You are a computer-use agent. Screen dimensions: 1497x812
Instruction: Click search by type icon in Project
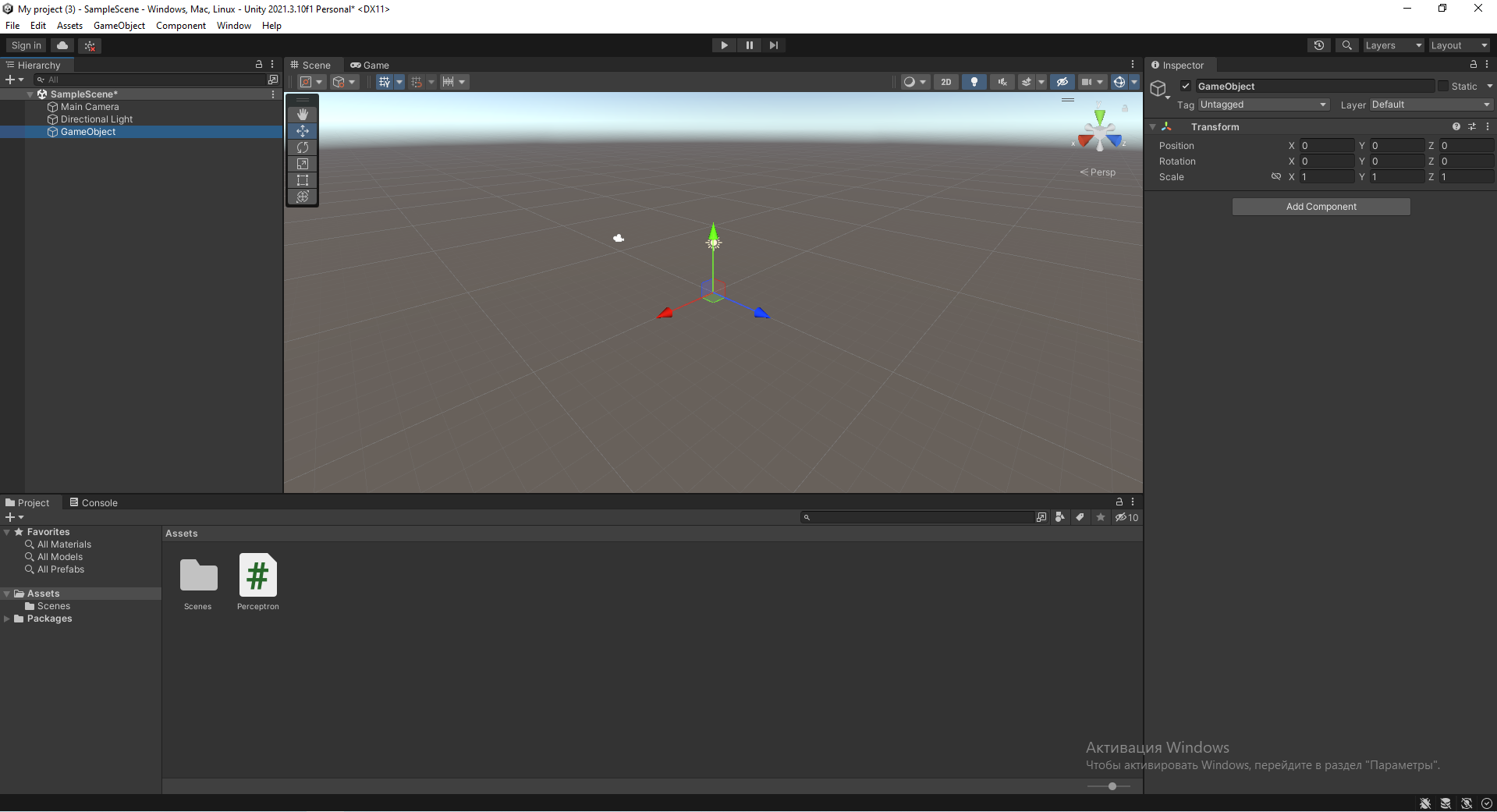1060,517
